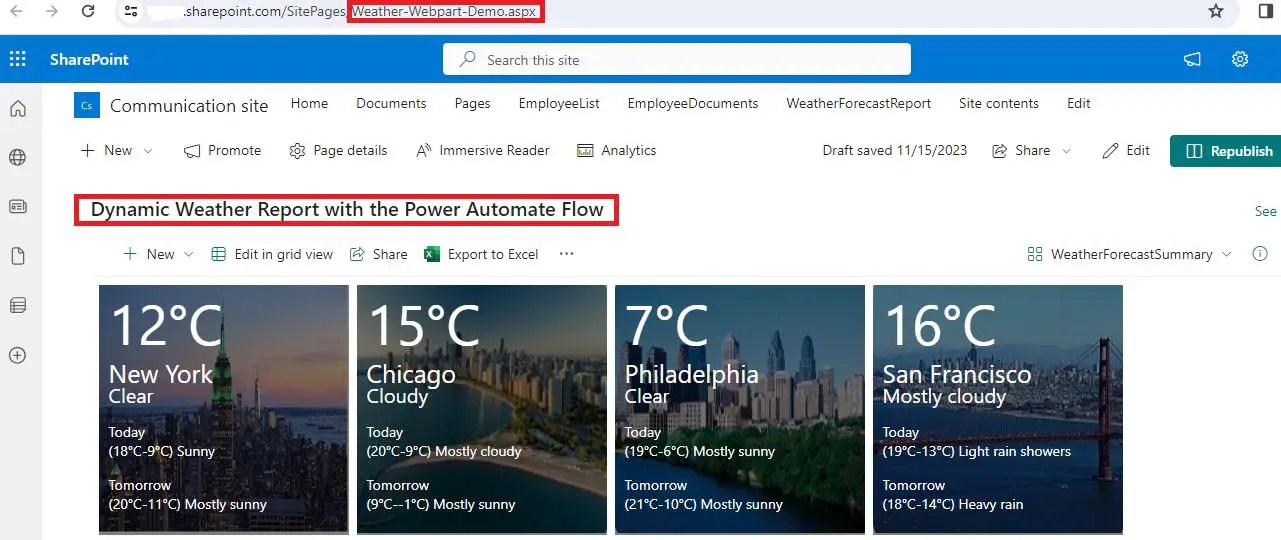Viewport: 1281px width, 540px height.
Task: Open My lists icon in left rail
Action: (x=17, y=305)
